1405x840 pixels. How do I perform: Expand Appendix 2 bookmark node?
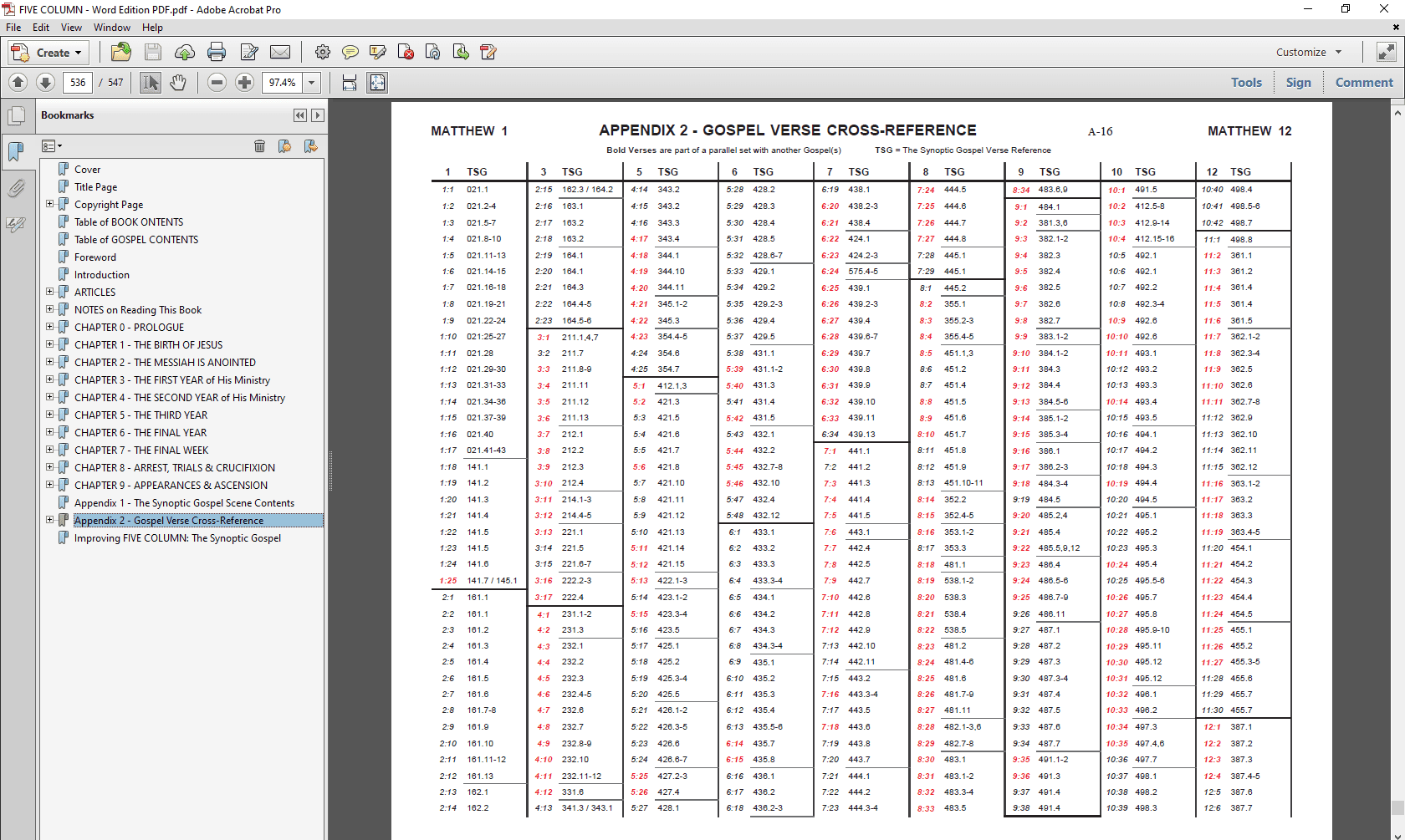[x=49, y=520]
